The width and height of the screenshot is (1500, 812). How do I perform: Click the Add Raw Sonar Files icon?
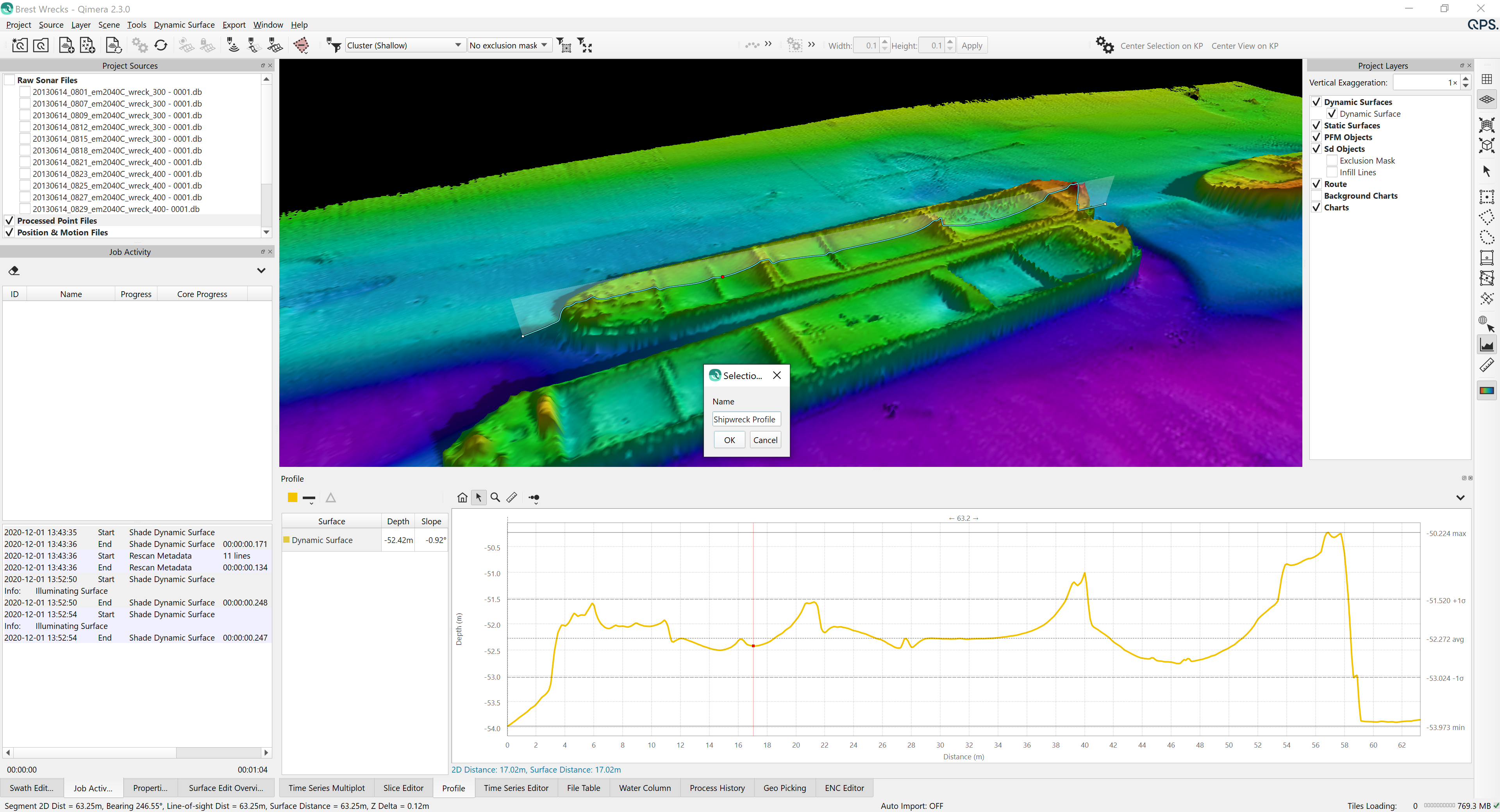pos(66,45)
